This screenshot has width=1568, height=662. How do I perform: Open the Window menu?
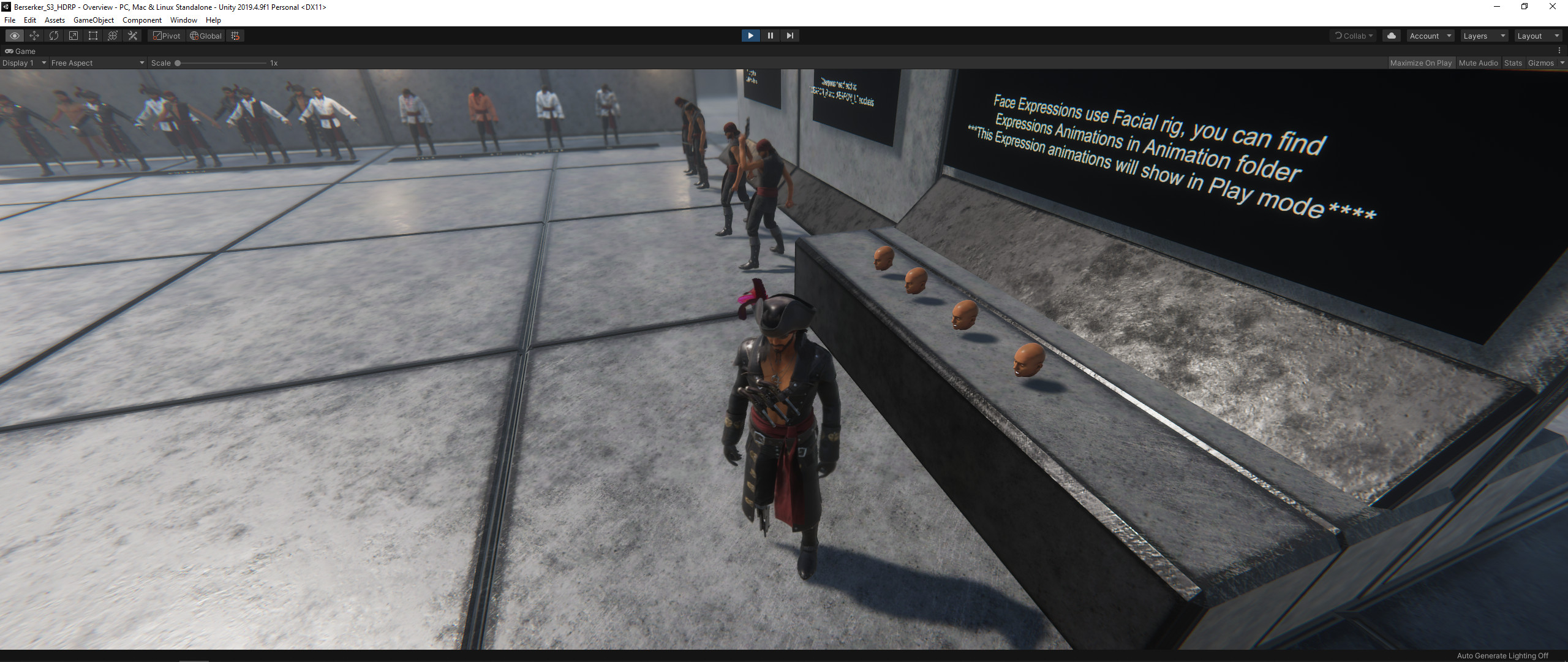[x=183, y=20]
